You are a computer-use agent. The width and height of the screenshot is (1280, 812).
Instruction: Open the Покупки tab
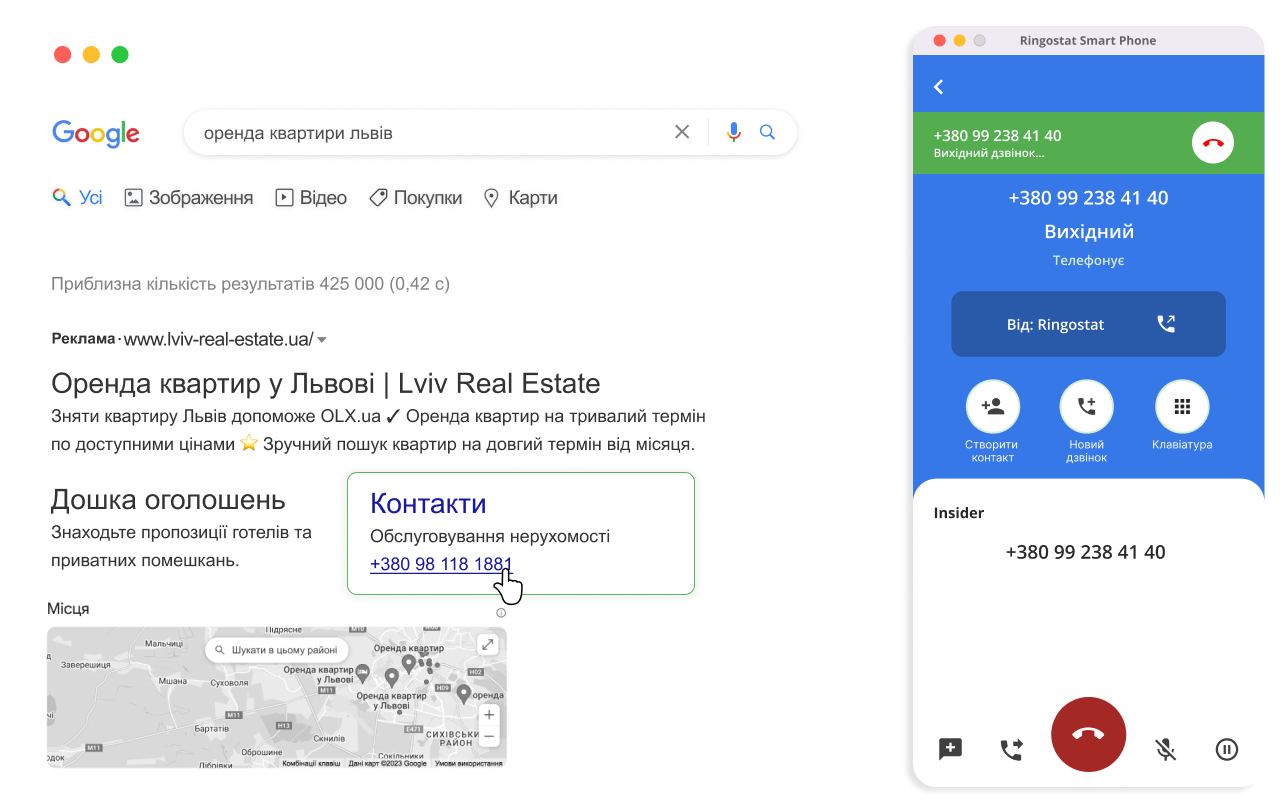point(415,198)
